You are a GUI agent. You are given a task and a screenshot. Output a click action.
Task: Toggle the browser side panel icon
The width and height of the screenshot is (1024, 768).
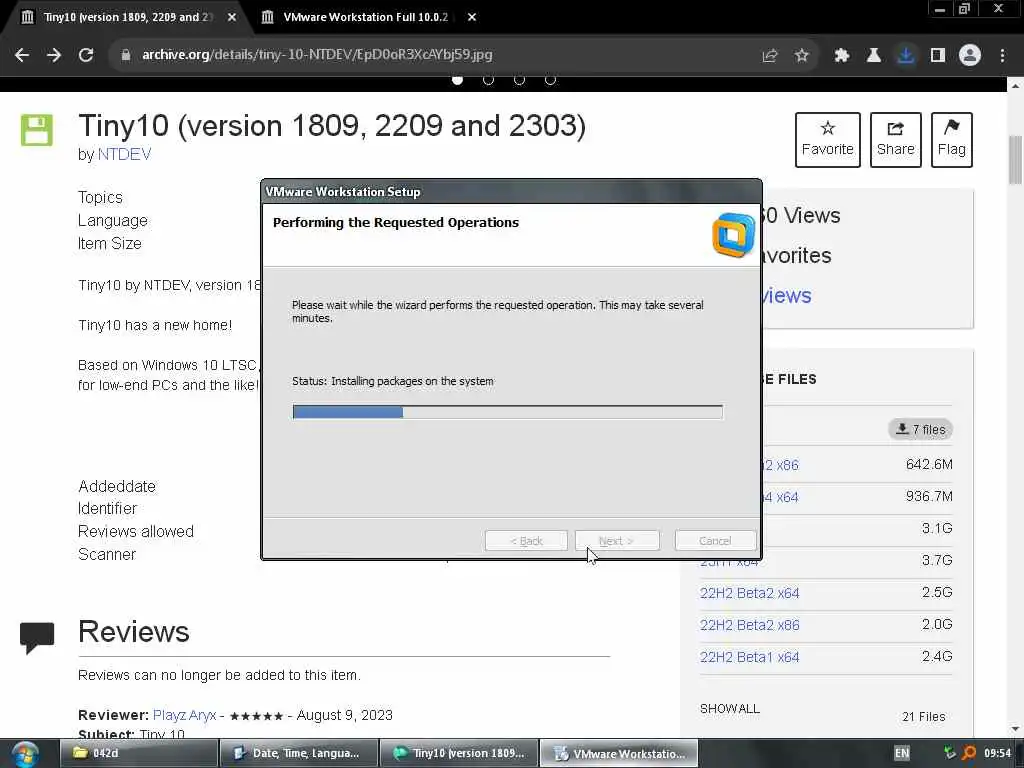pyautogui.click(x=938, y=56)
